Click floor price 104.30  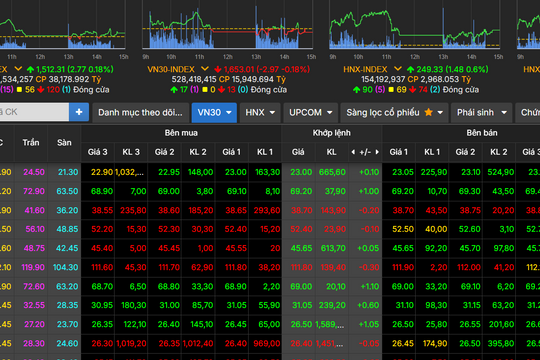coord(66,267)
